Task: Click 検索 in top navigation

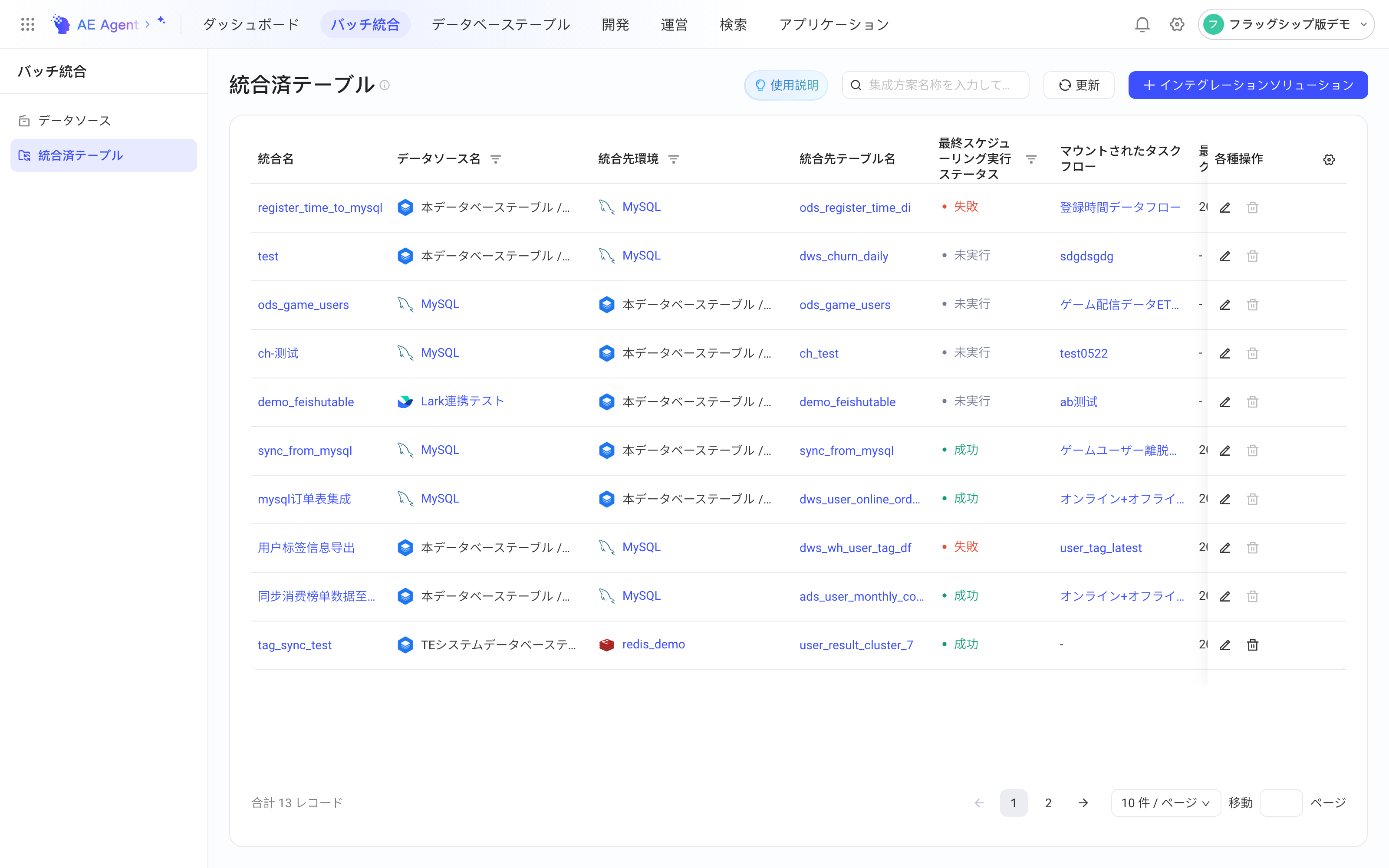Action: click(733, 24)
